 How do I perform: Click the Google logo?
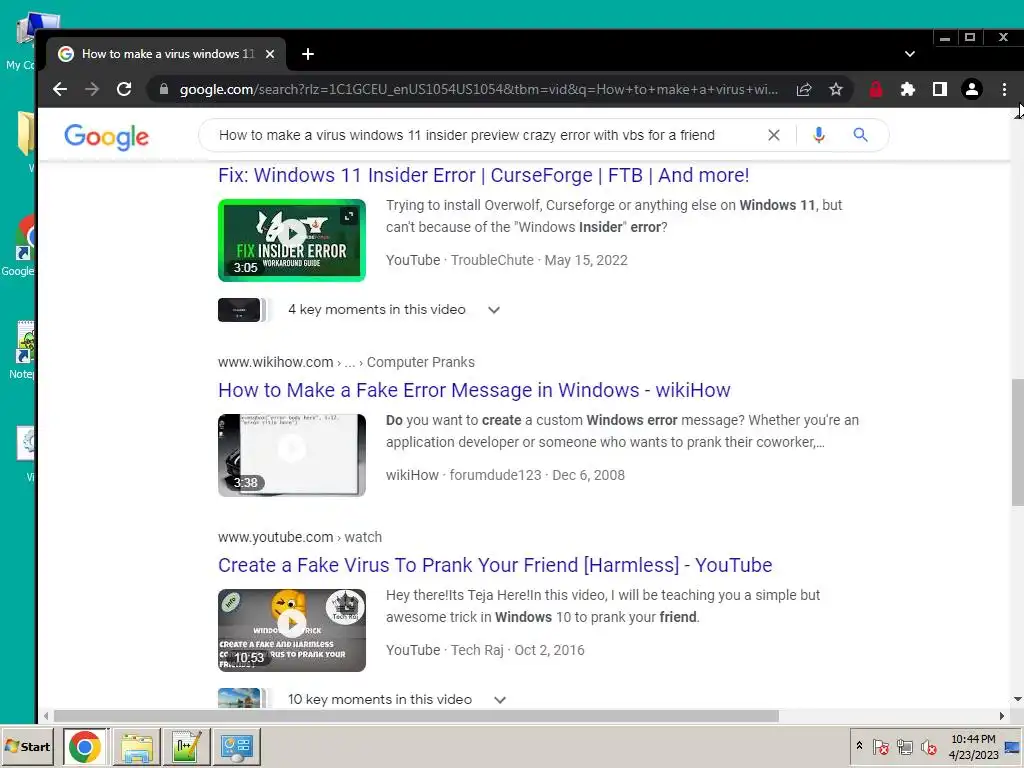106,136
